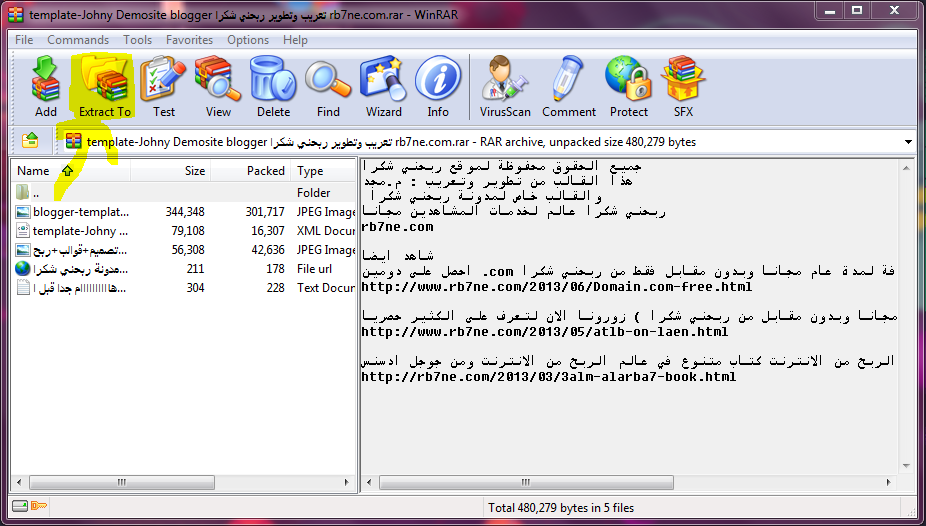The width and height of the screenshot is (926, 526).
Task: Click the file list right scroll arrow
Action: [347, 482]
